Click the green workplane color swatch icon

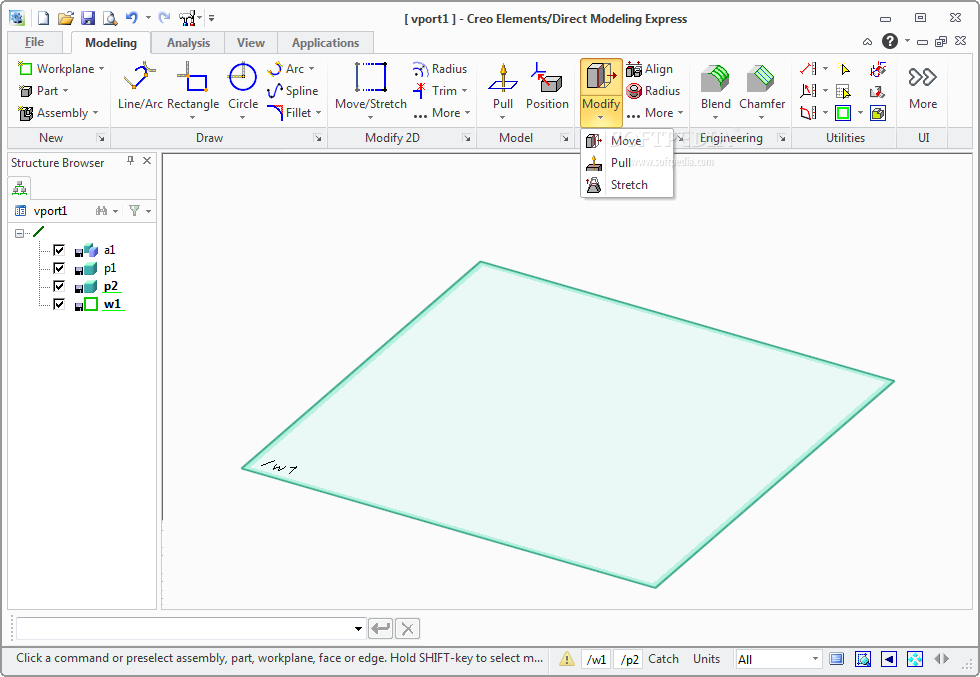click(x=843, y=113)
